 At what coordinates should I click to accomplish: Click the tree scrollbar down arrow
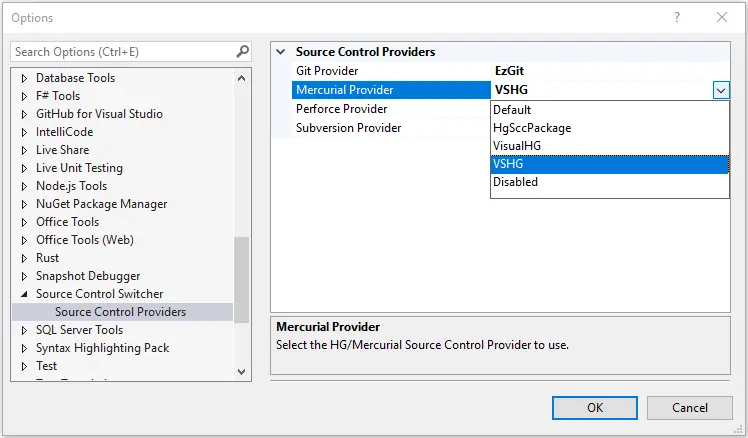click(x=241, y=371)
